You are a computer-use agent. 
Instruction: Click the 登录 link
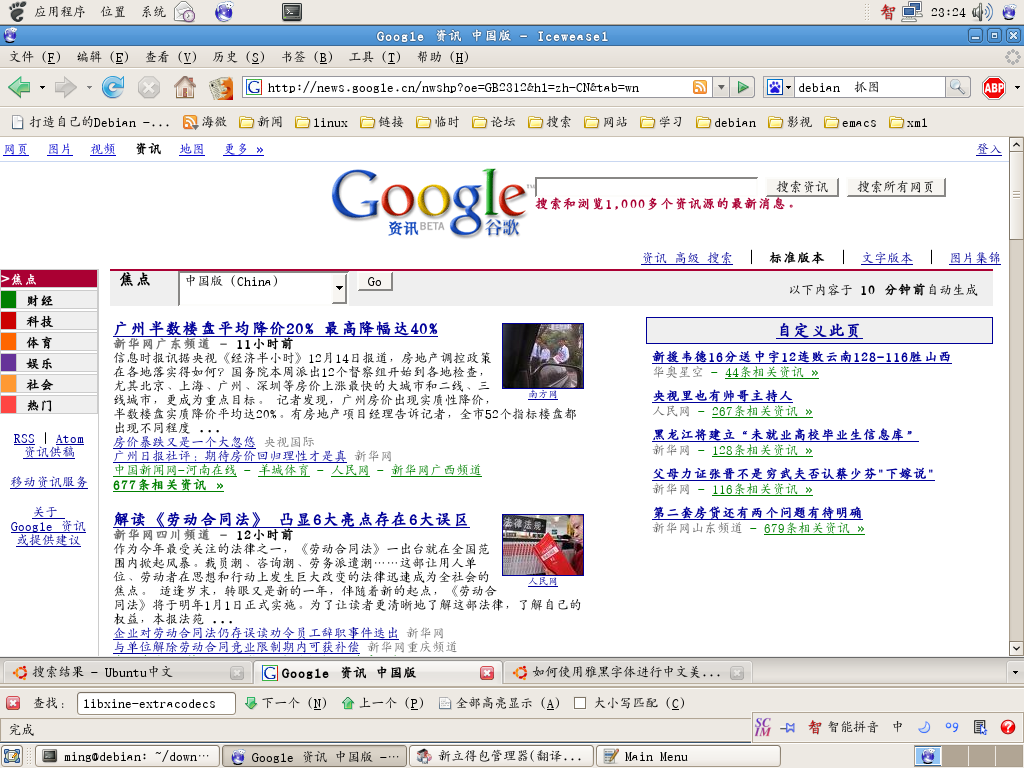tap(988, 150)
